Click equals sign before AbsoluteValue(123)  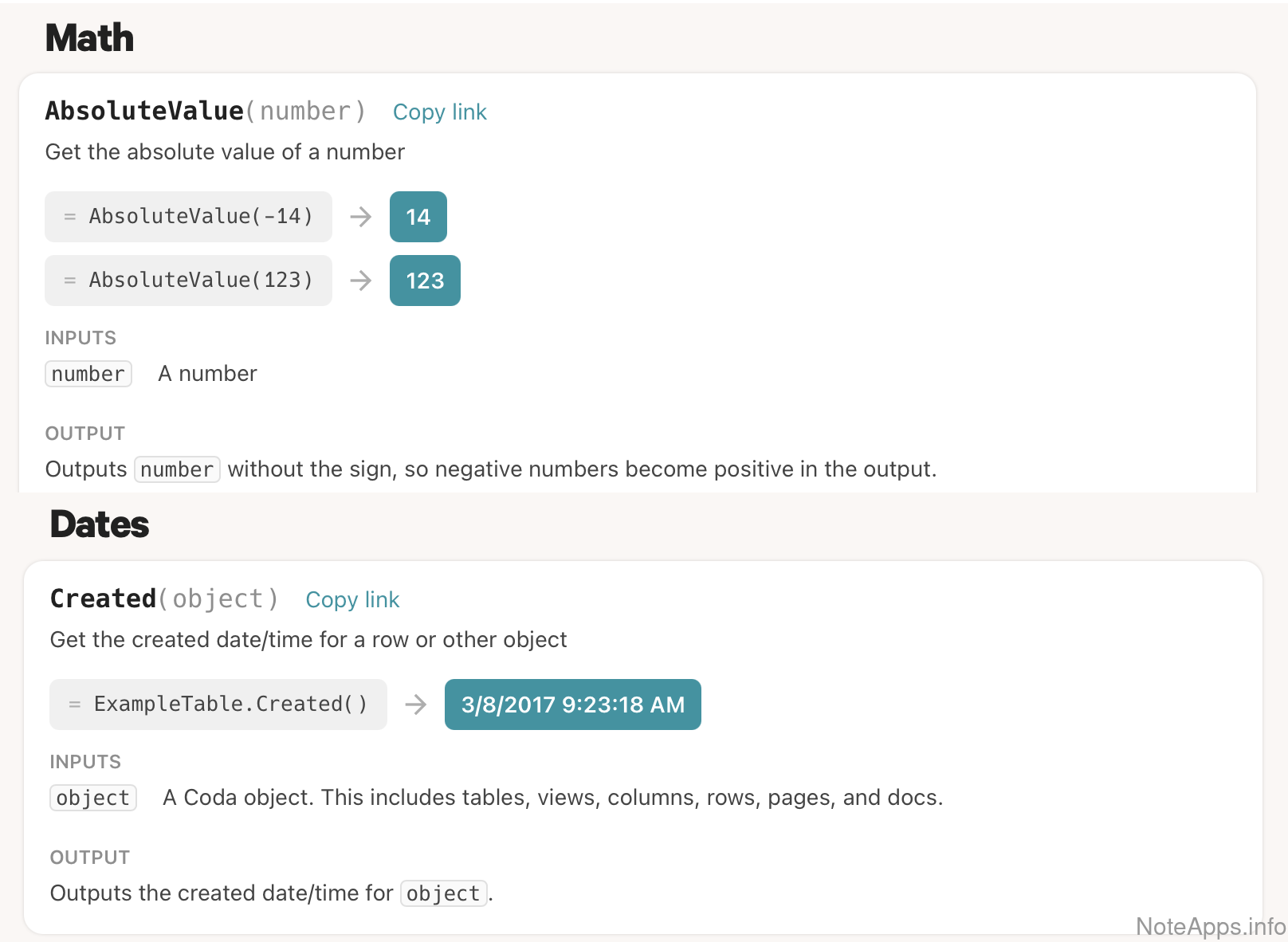70,281
